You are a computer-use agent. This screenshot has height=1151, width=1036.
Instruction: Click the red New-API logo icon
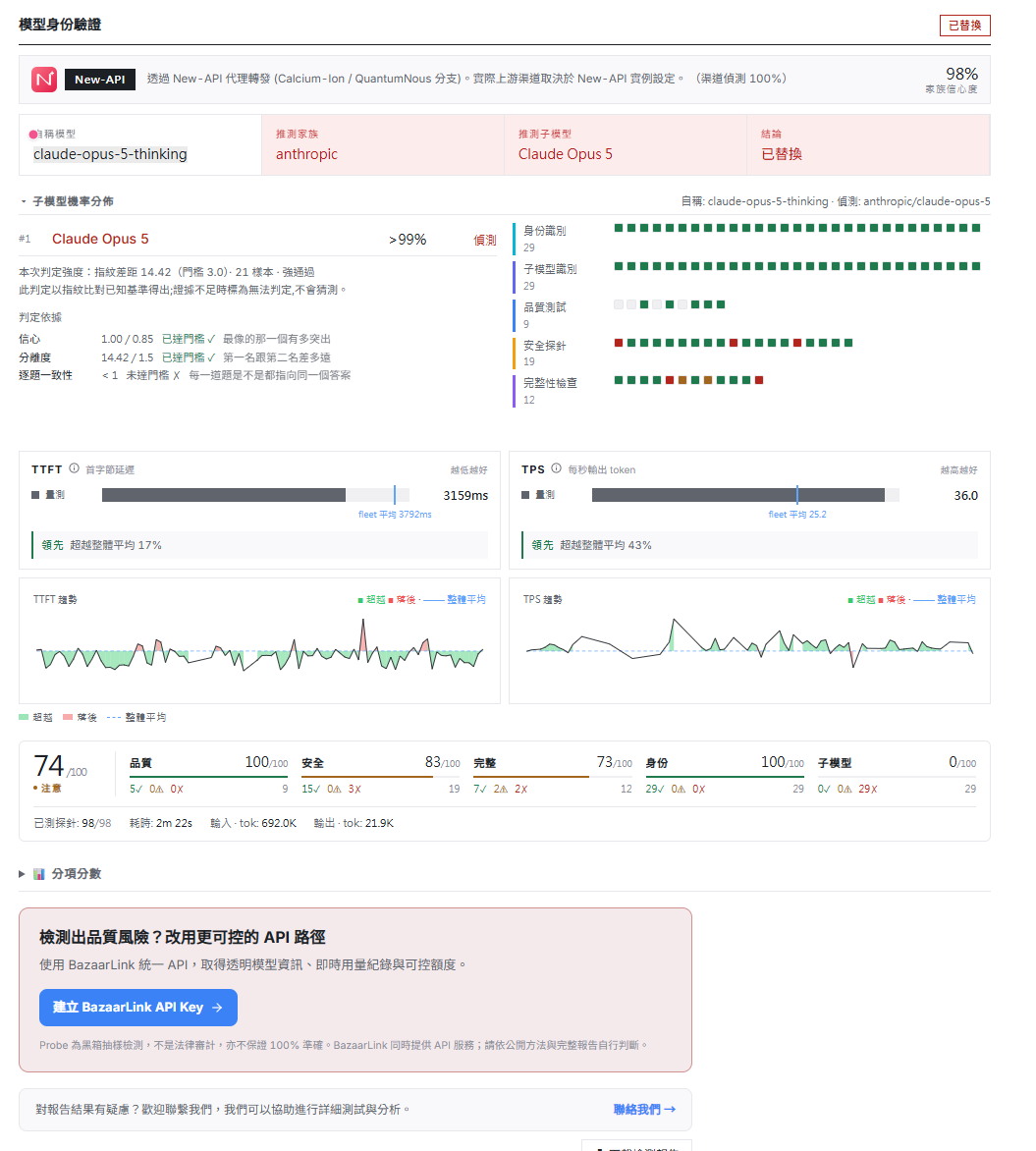point(44,80)
